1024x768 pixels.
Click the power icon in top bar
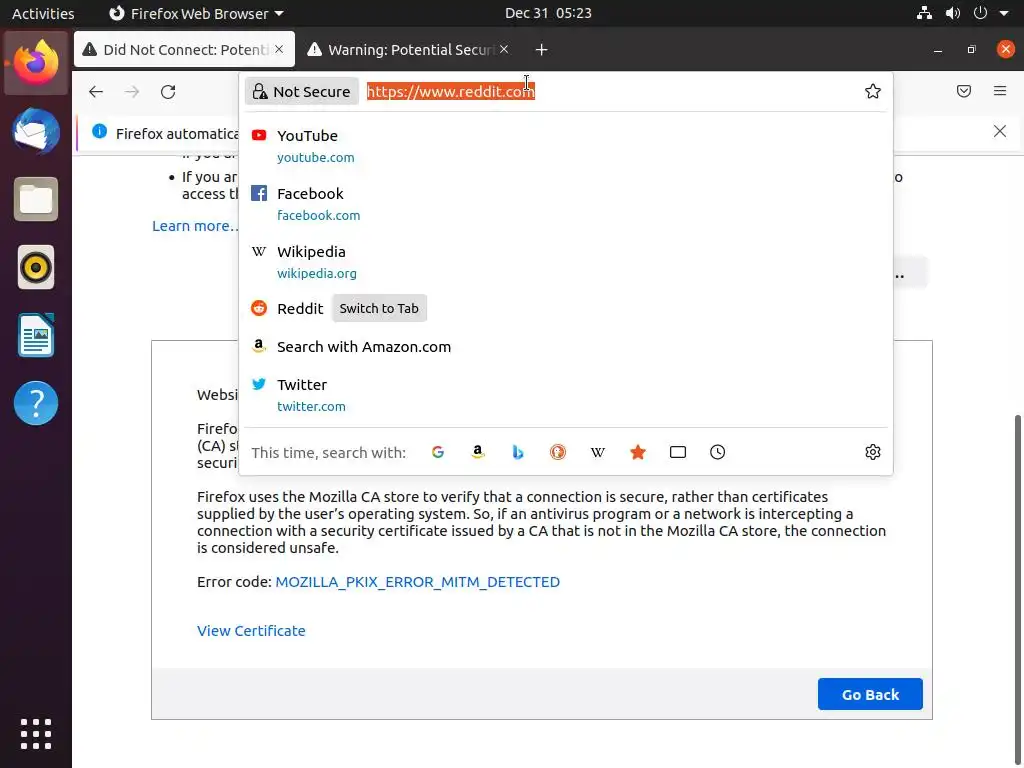(980, 13)
